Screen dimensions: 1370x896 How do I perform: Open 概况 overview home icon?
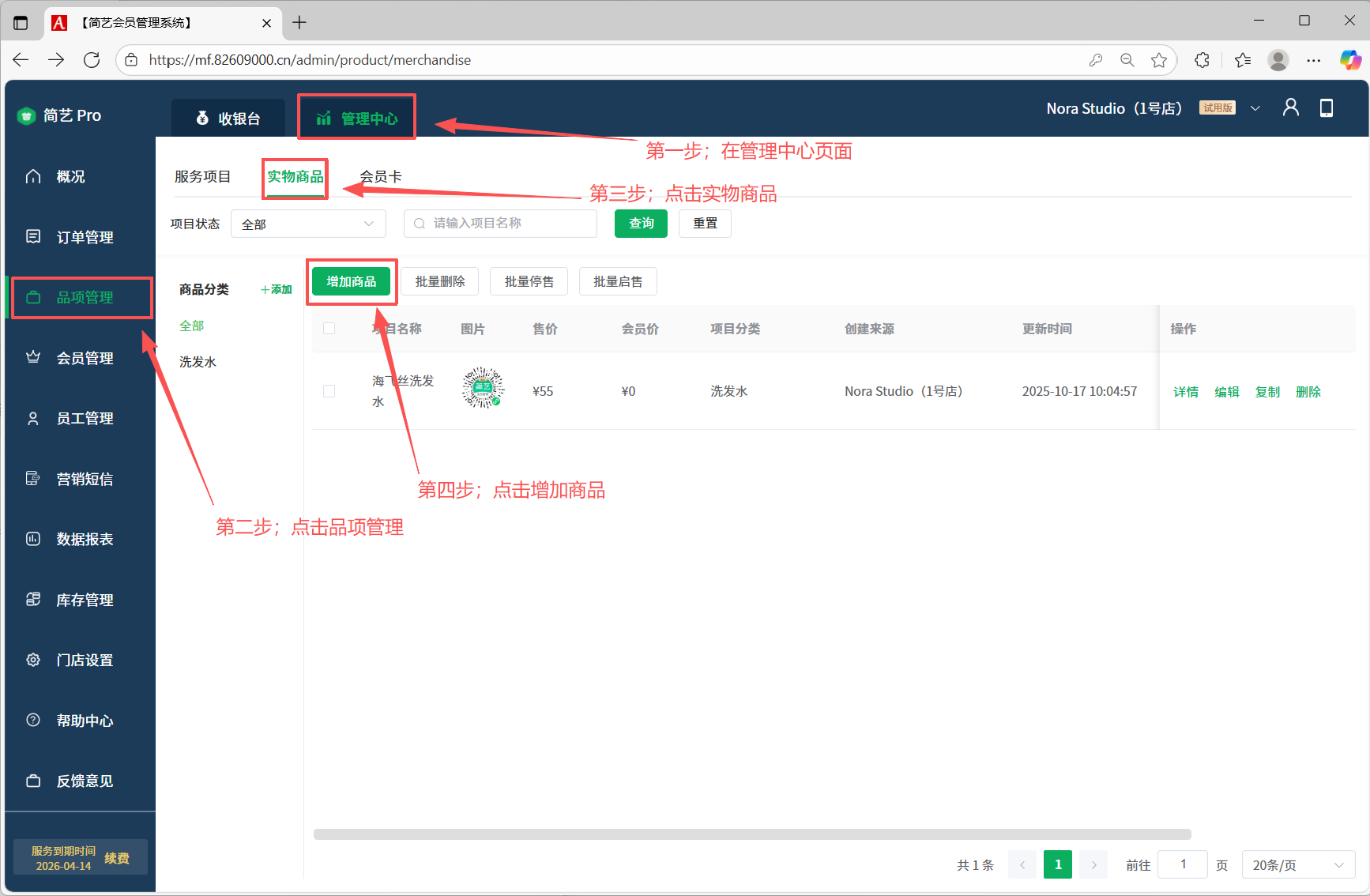(33, 176)
